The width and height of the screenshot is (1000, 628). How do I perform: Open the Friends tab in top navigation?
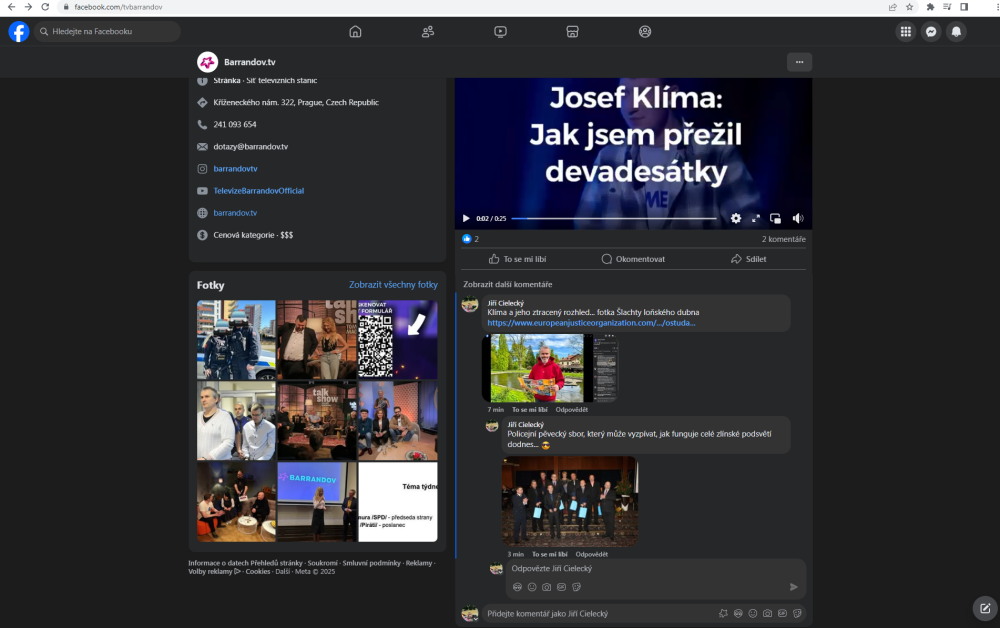coord(428,31)
